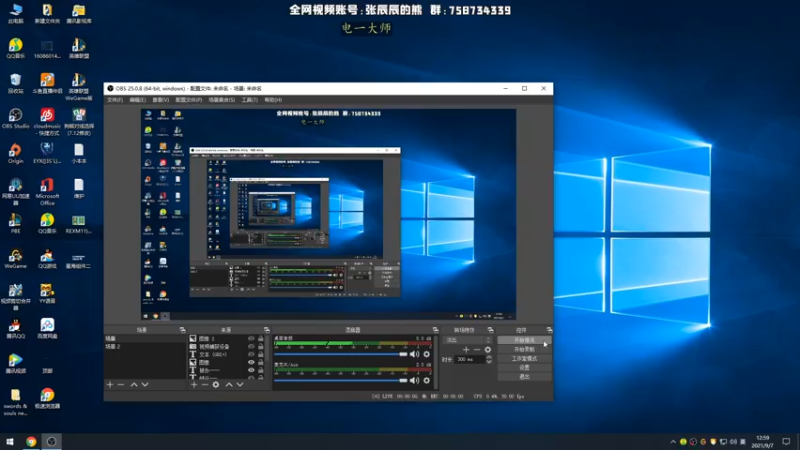Pop out the 来源 dock panel
Image resolution: width=800 pixels, height=450 pixels.
coord(266,330)
